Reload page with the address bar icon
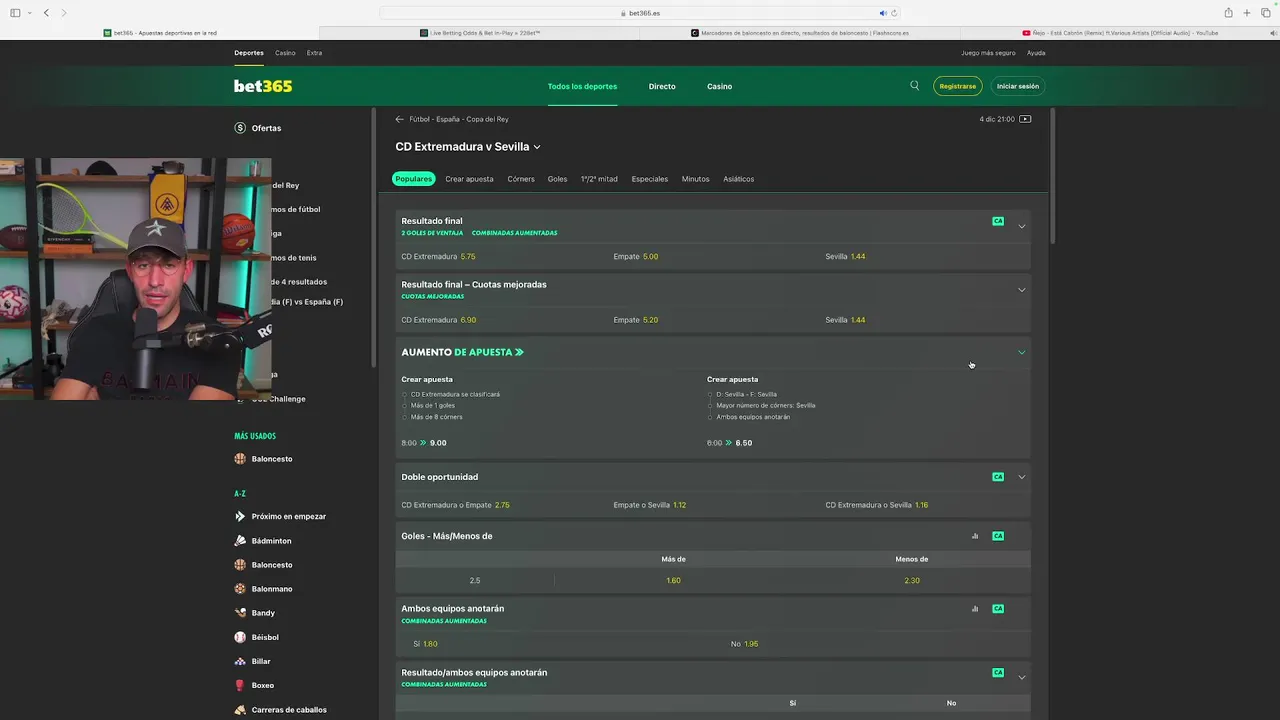The width and height of the screenshot is (1280, 720). (x=894, y=13)
